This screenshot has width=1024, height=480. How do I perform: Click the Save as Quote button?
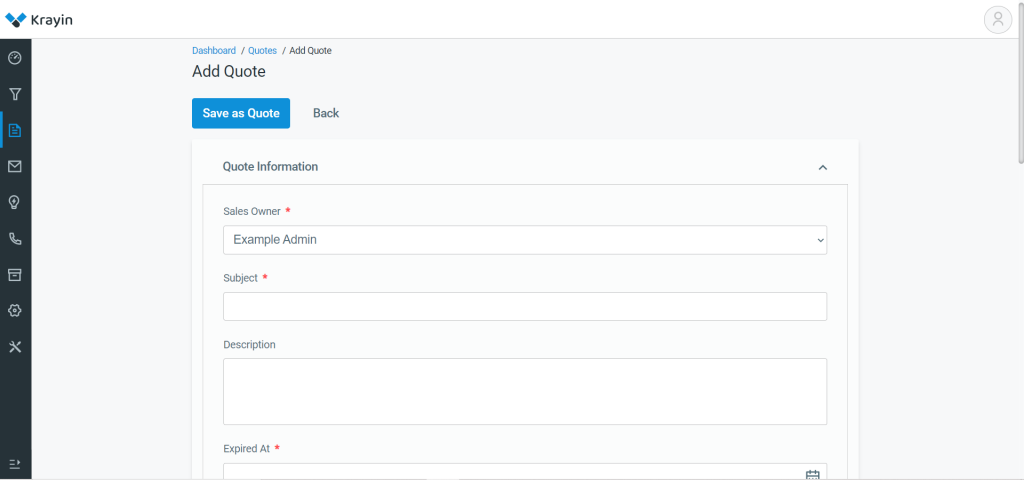coord(241,113)
